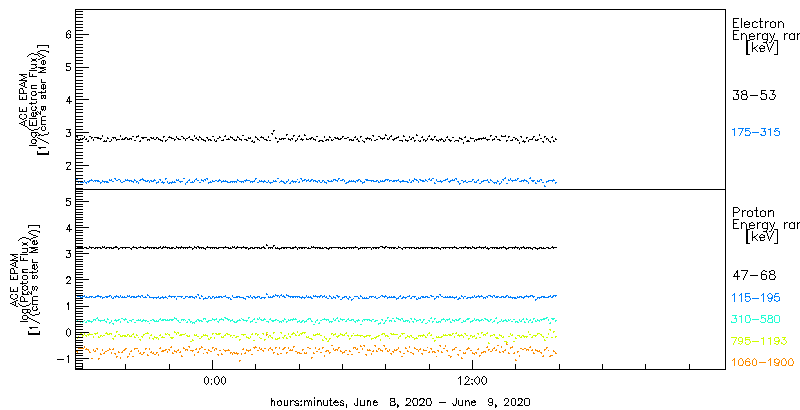Click the 1060-1900 orange proton label
Screen dimensions: 800x410
coord(763,363)
